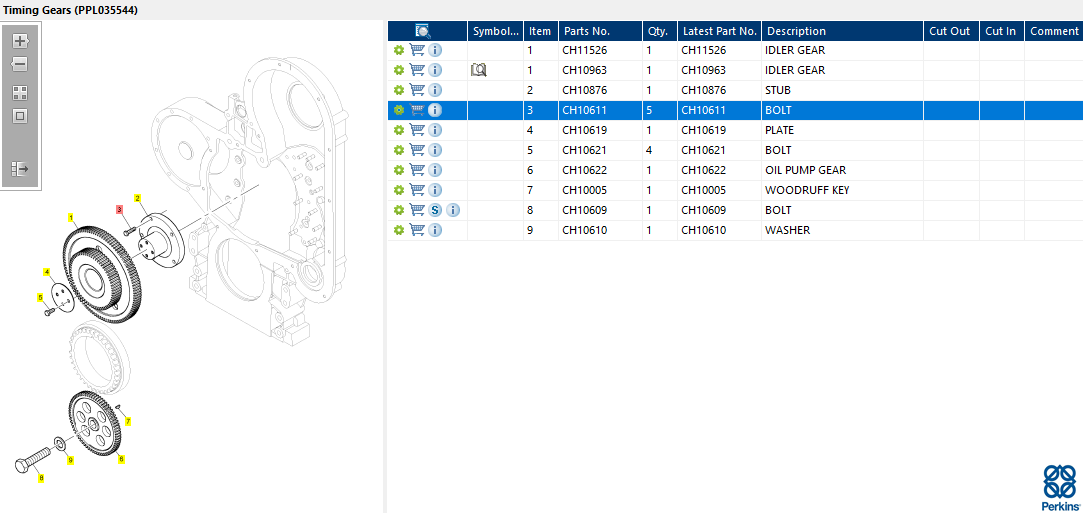Click the Cut Out column header
Viewport: 1083px width, 513px height.
click(952, 31)
